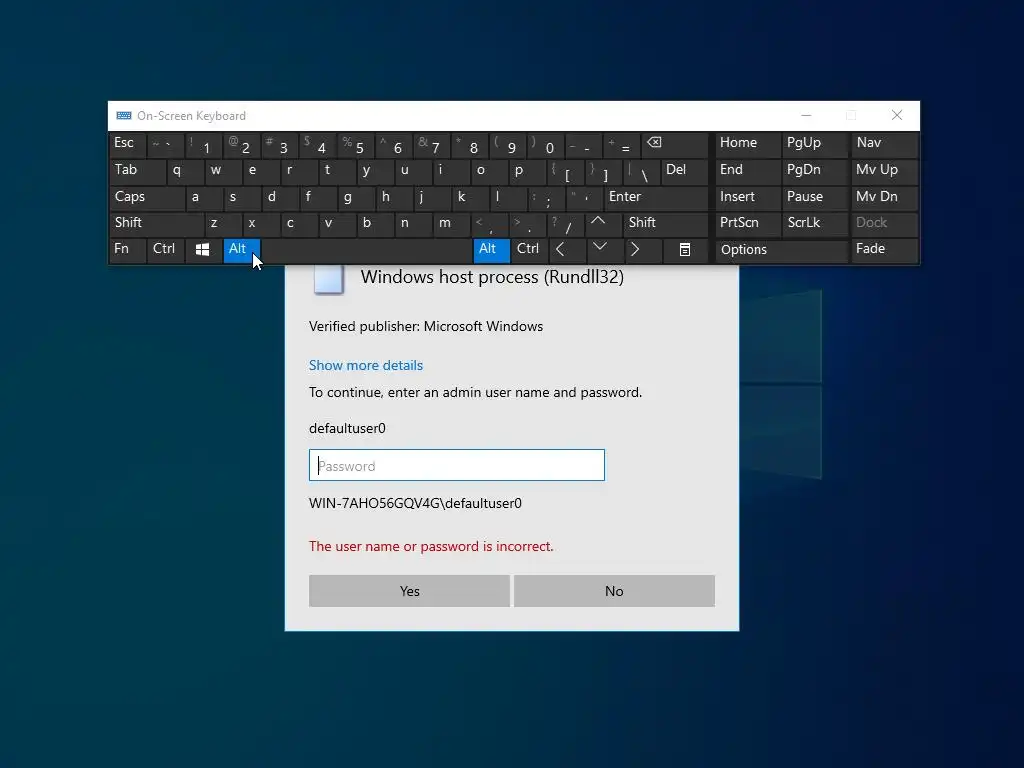The height and width of the screenshot is (768, 1024).
Task: Click the WIN-7AHO56GQV4G\defaultuser0 text
Action: tap(415, 504)
